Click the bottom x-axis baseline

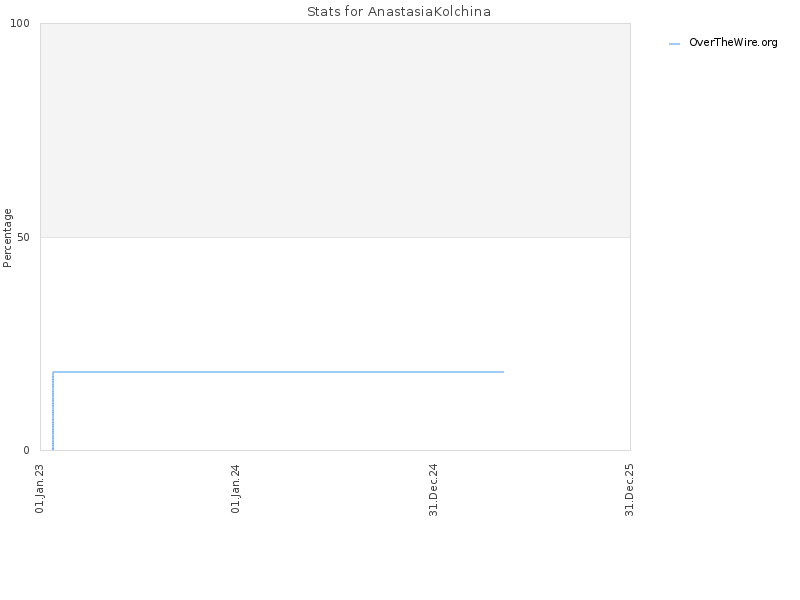[335, 450]
